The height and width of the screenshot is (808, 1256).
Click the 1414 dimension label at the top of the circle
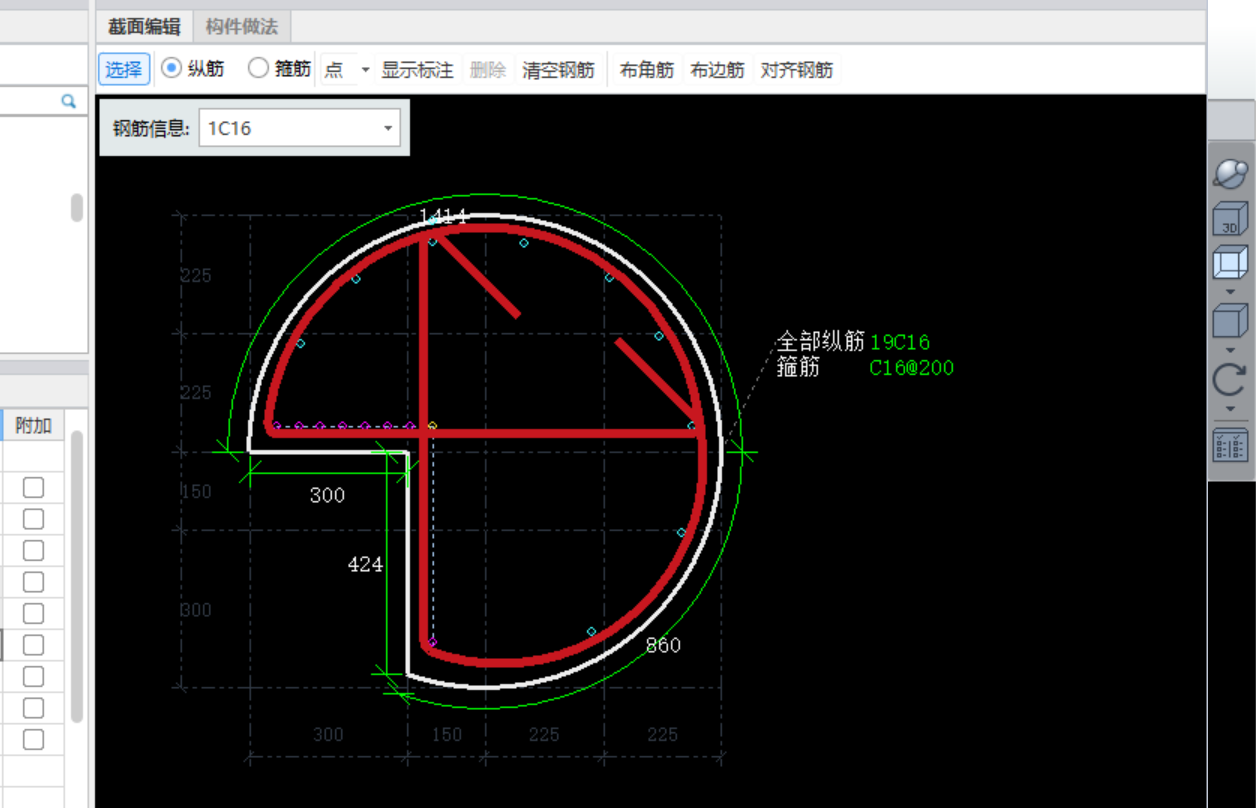click(x=443, y=215)
